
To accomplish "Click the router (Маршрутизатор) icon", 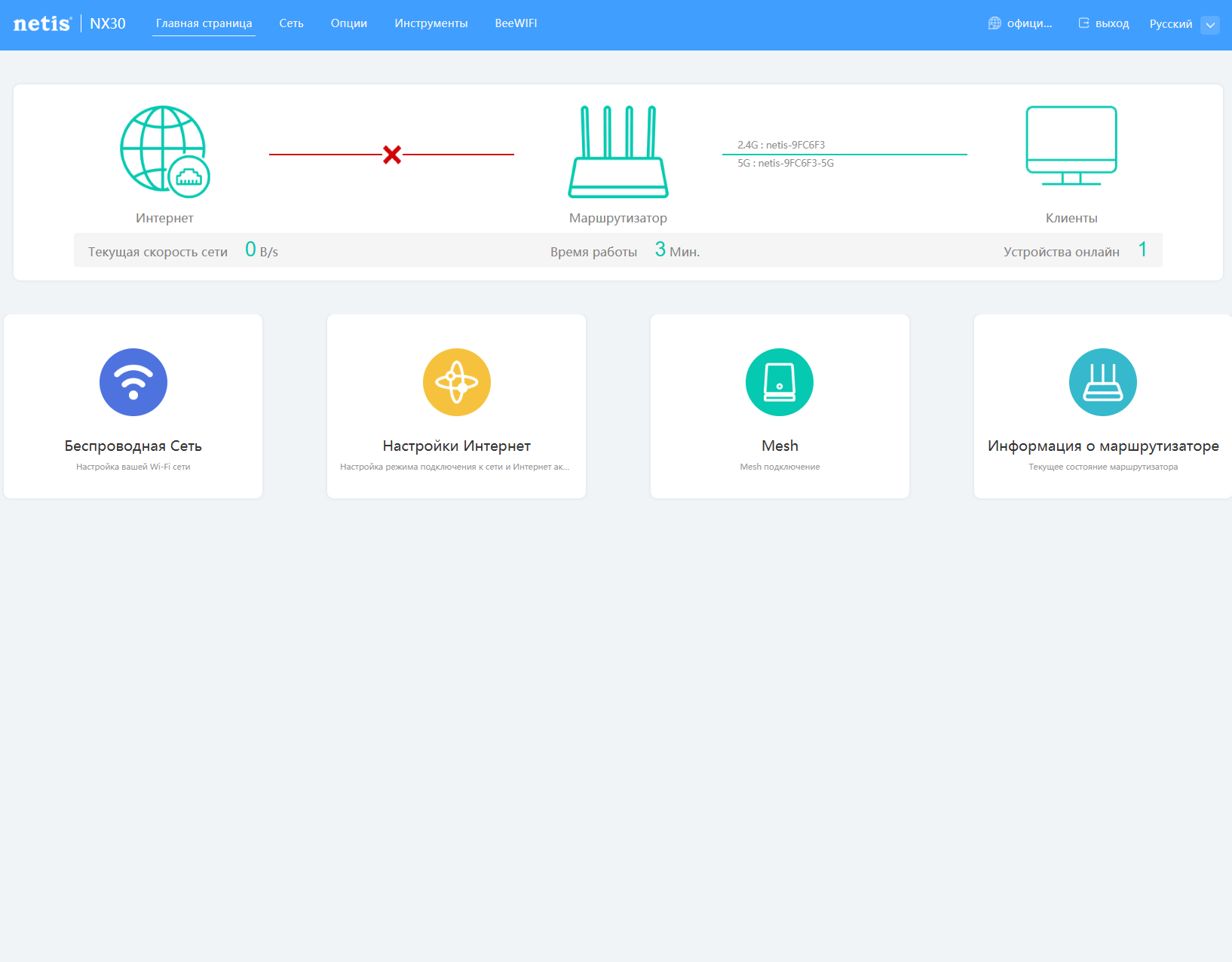I will (x=618, y=152).
